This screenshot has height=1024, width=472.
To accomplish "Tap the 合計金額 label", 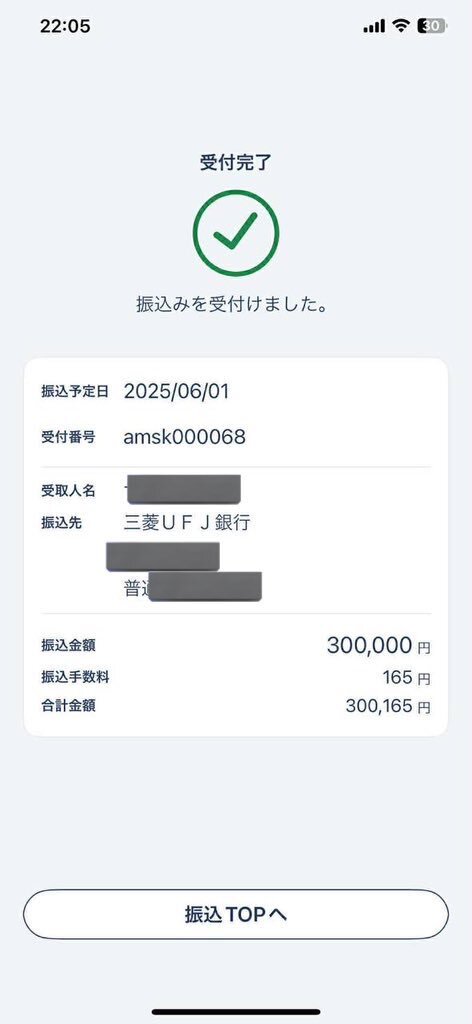I will (x=68, y=706).
